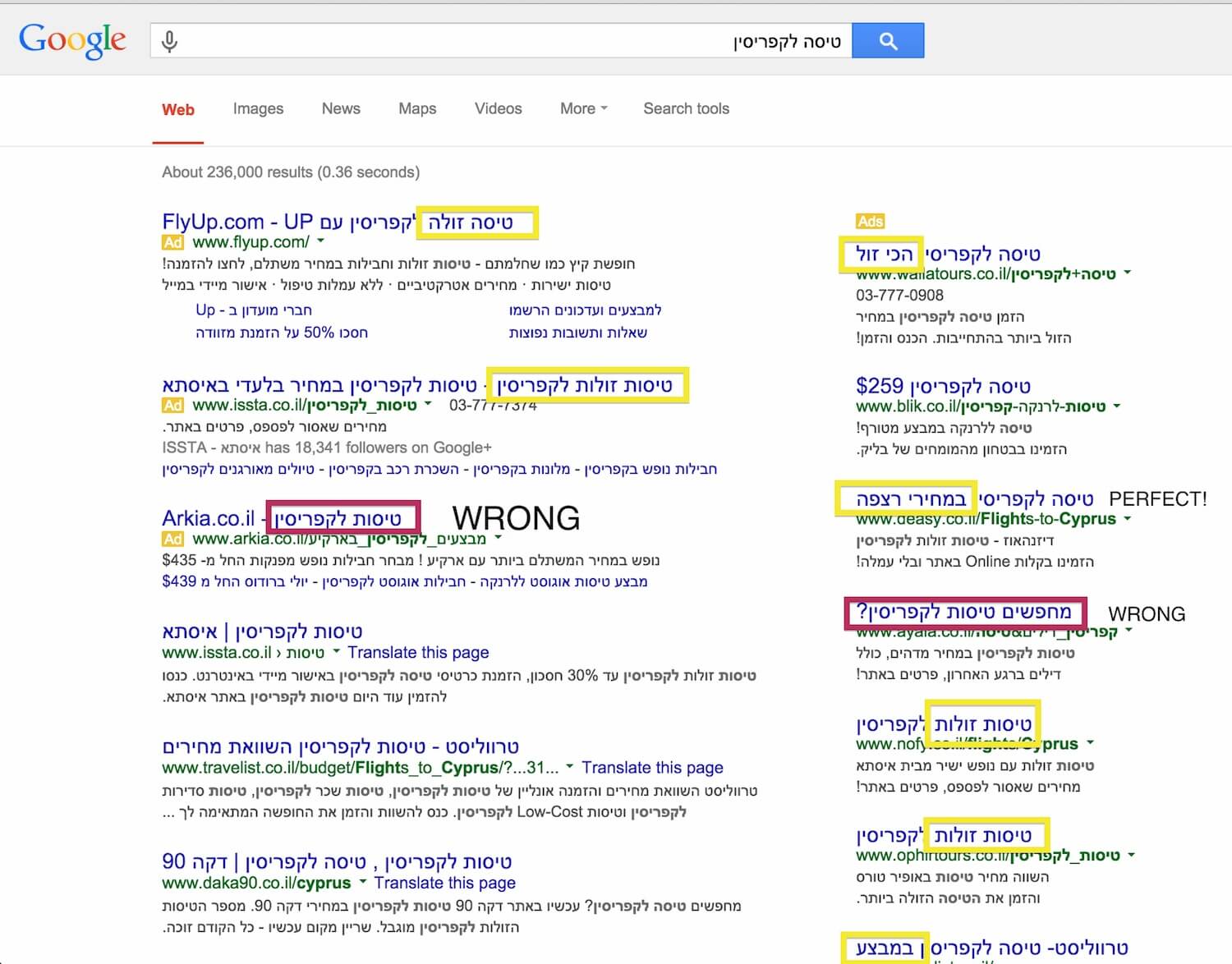Switch to the News tab
Viewport: 1232px width, 964px height.
[341, 108]
